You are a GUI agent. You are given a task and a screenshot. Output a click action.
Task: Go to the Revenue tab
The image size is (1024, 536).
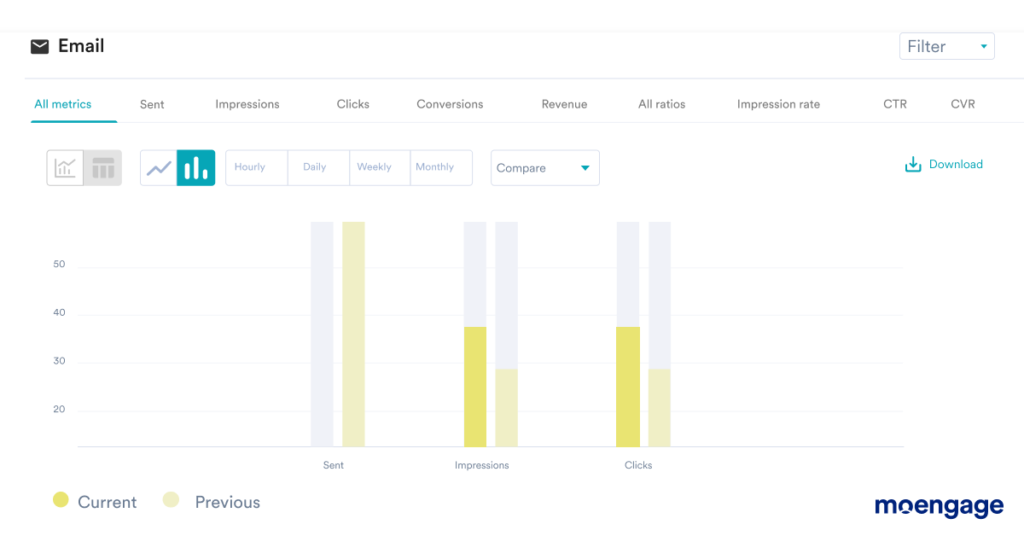(x=564, y=104)
